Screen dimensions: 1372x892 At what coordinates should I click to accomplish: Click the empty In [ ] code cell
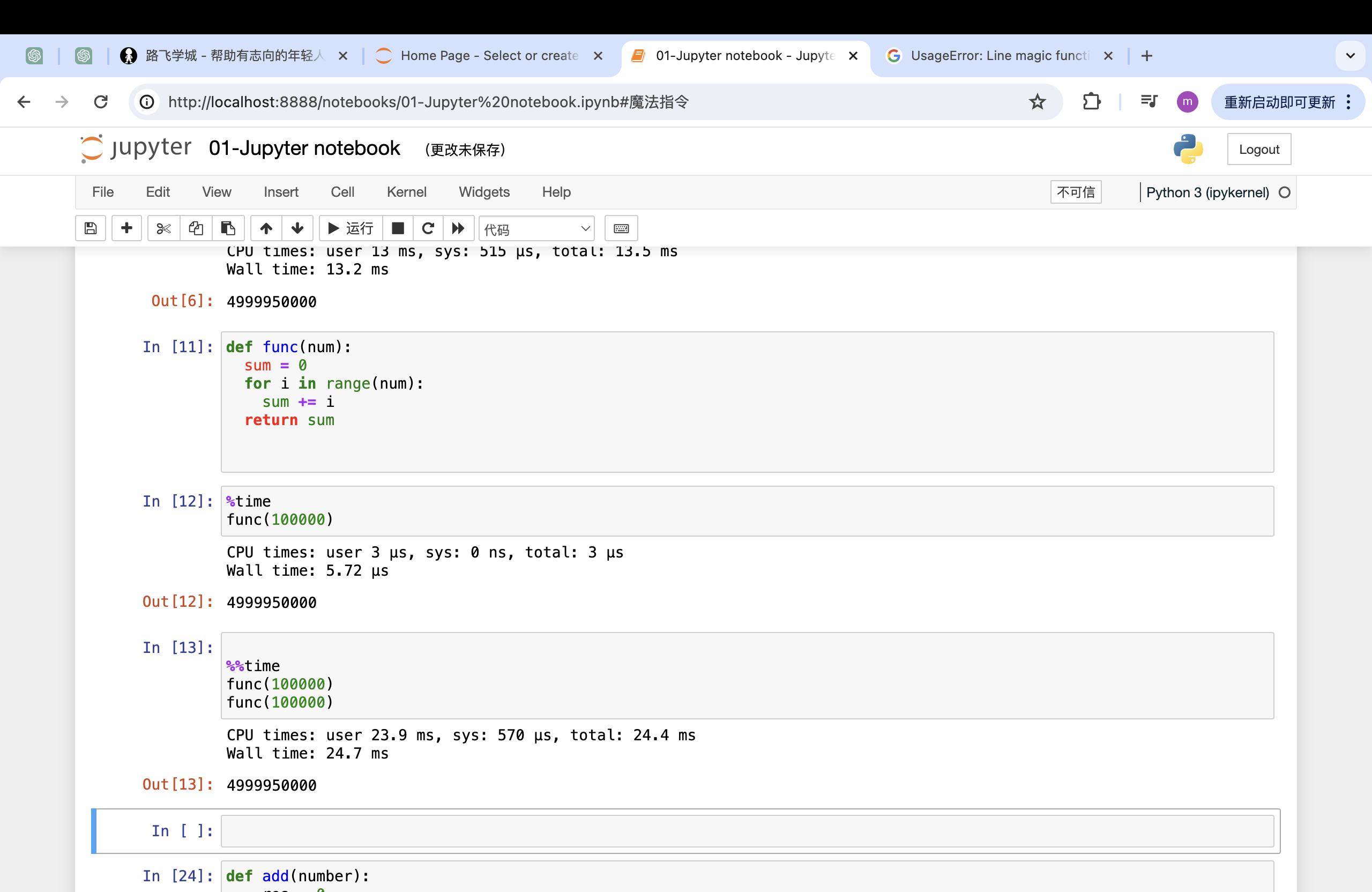[747, 831]
